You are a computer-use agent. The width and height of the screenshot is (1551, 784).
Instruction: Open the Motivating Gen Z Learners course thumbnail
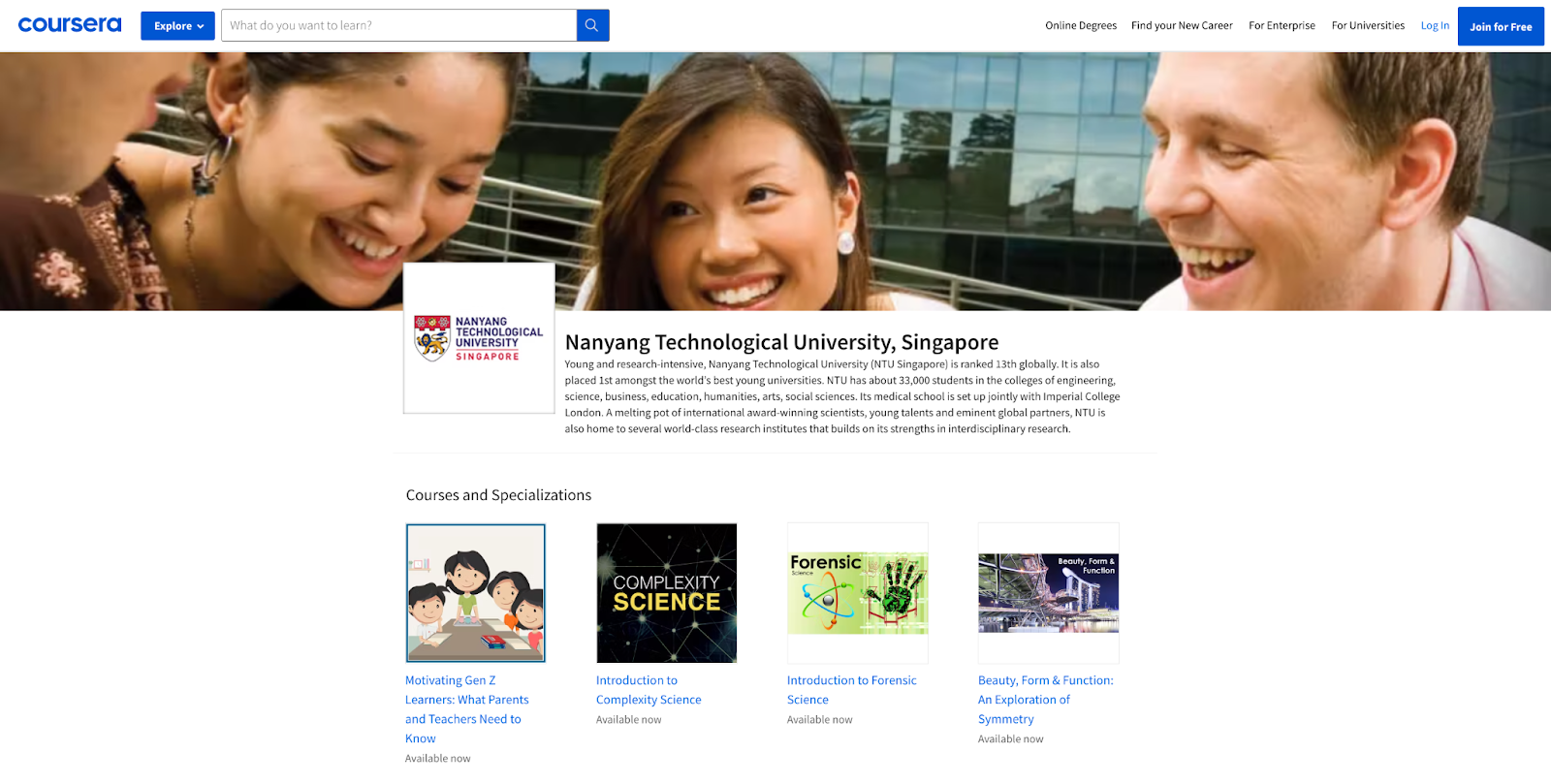[475, 593]
